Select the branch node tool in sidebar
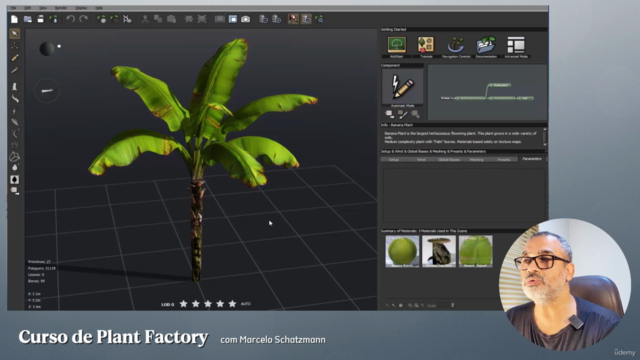This screenshot has width=640, height=360. (x=15, y=99)
